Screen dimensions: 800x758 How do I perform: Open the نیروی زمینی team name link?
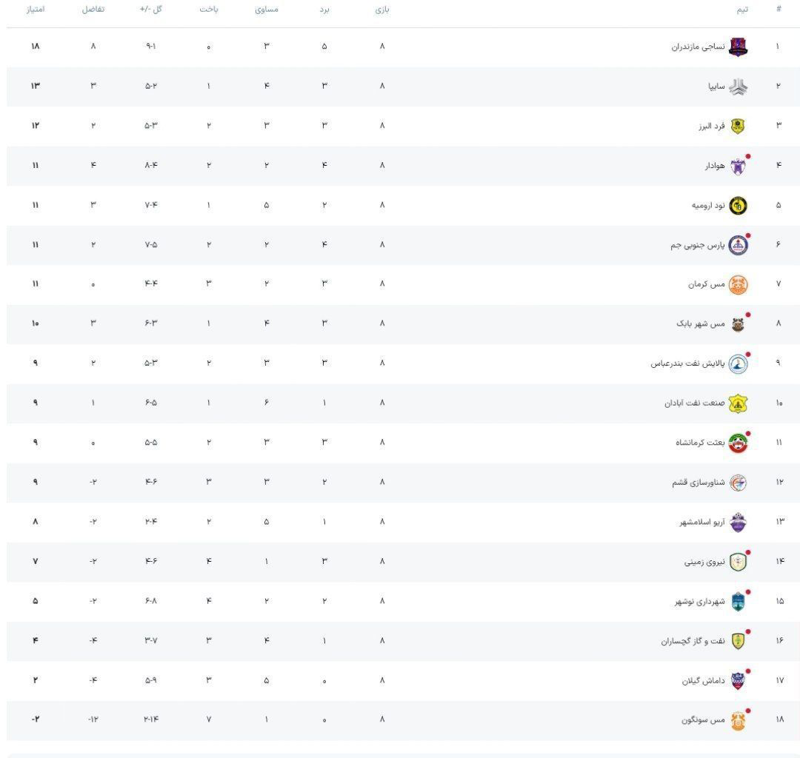(x=701, y=562)
